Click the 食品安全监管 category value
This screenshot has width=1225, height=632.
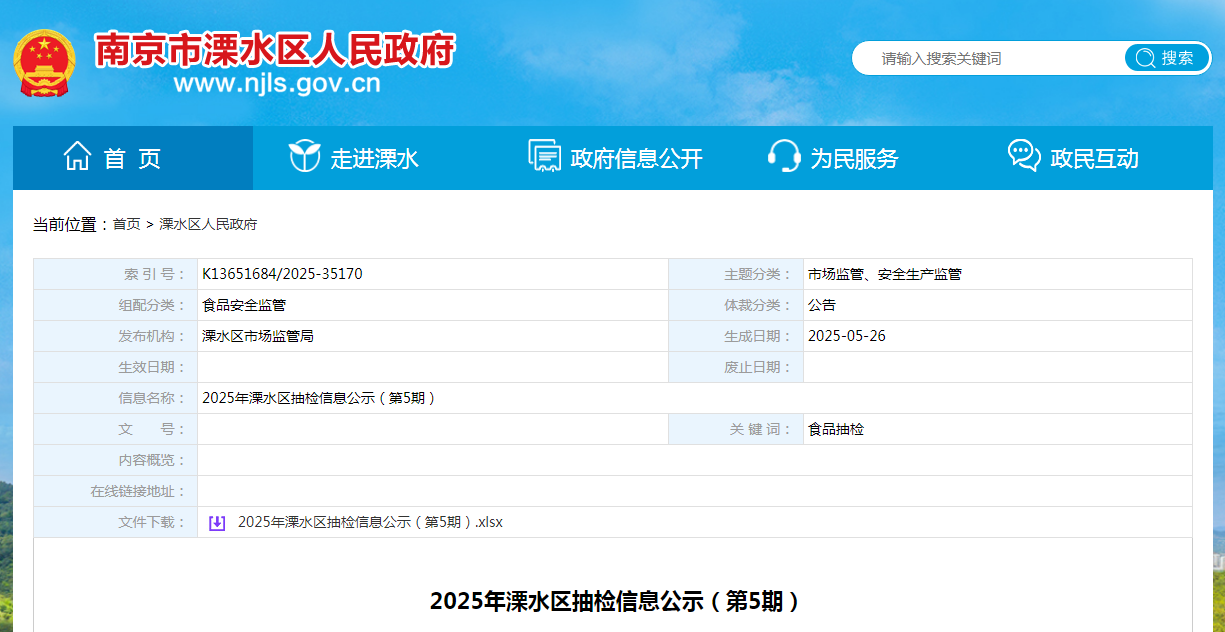pyautogui.click(x=244, y=305)
